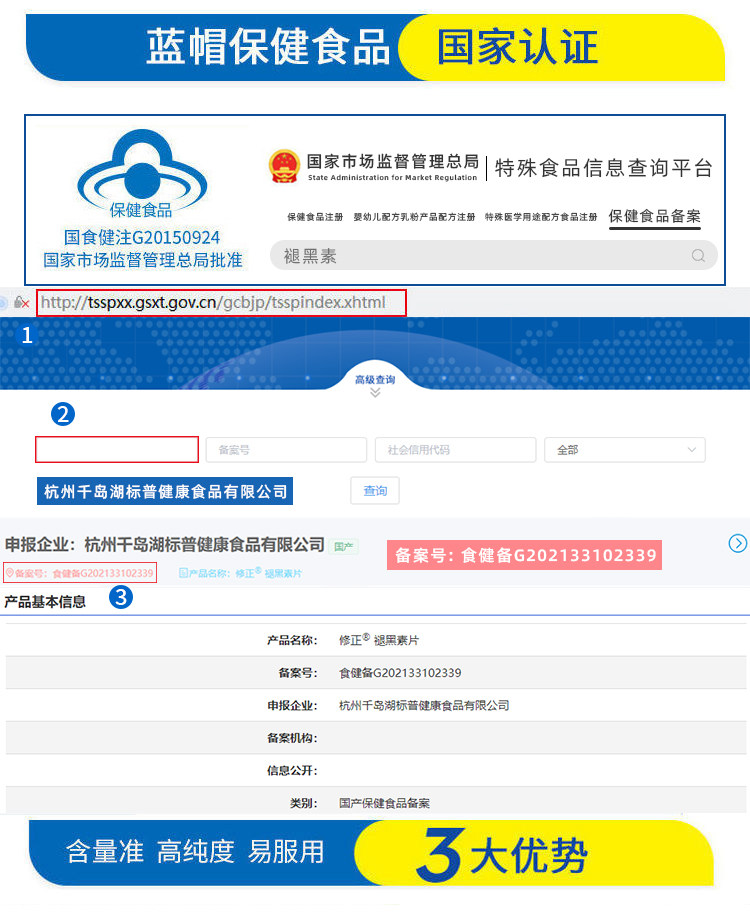Click table value 食健备G202133102339
This screenshot has width=750, height=913.
(400, 673)
